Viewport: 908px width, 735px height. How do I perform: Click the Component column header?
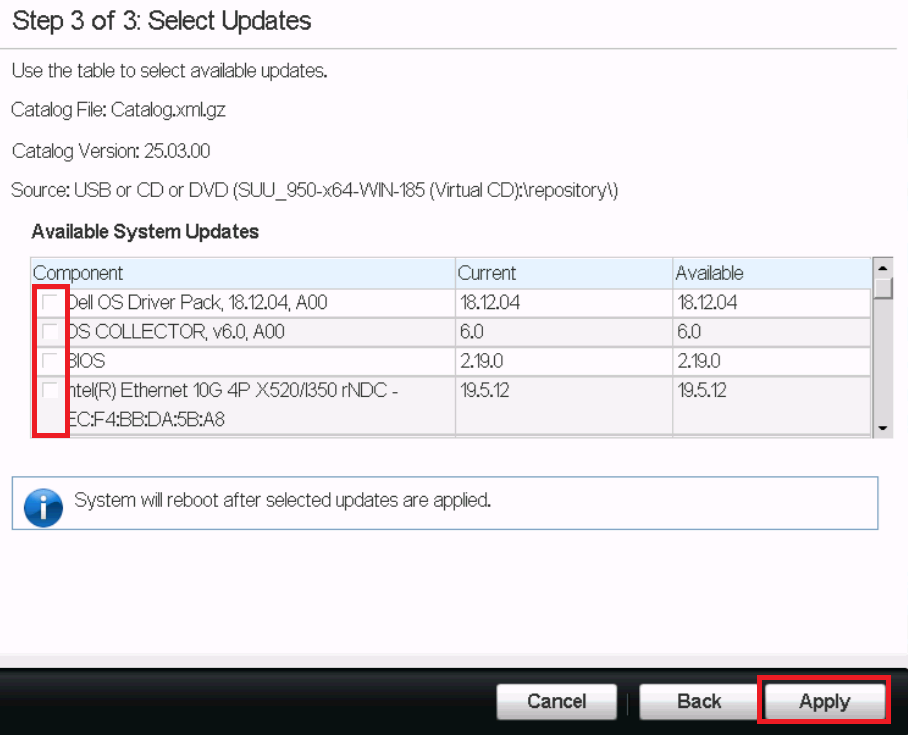[79, 273]
